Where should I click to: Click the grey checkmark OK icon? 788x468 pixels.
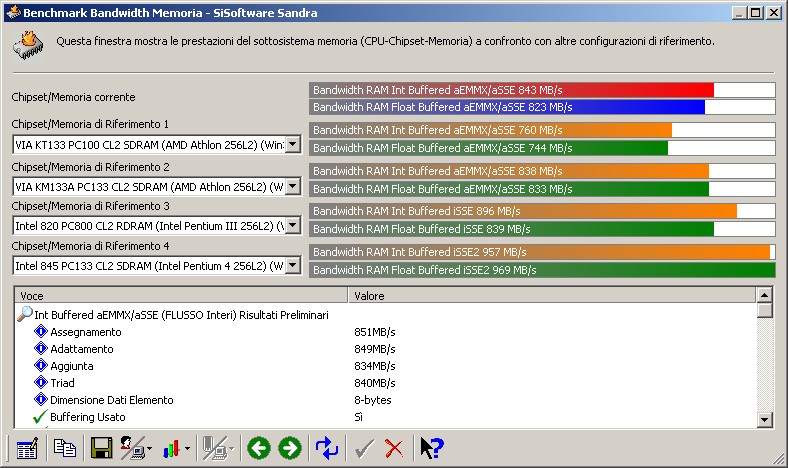pos(364,448)
